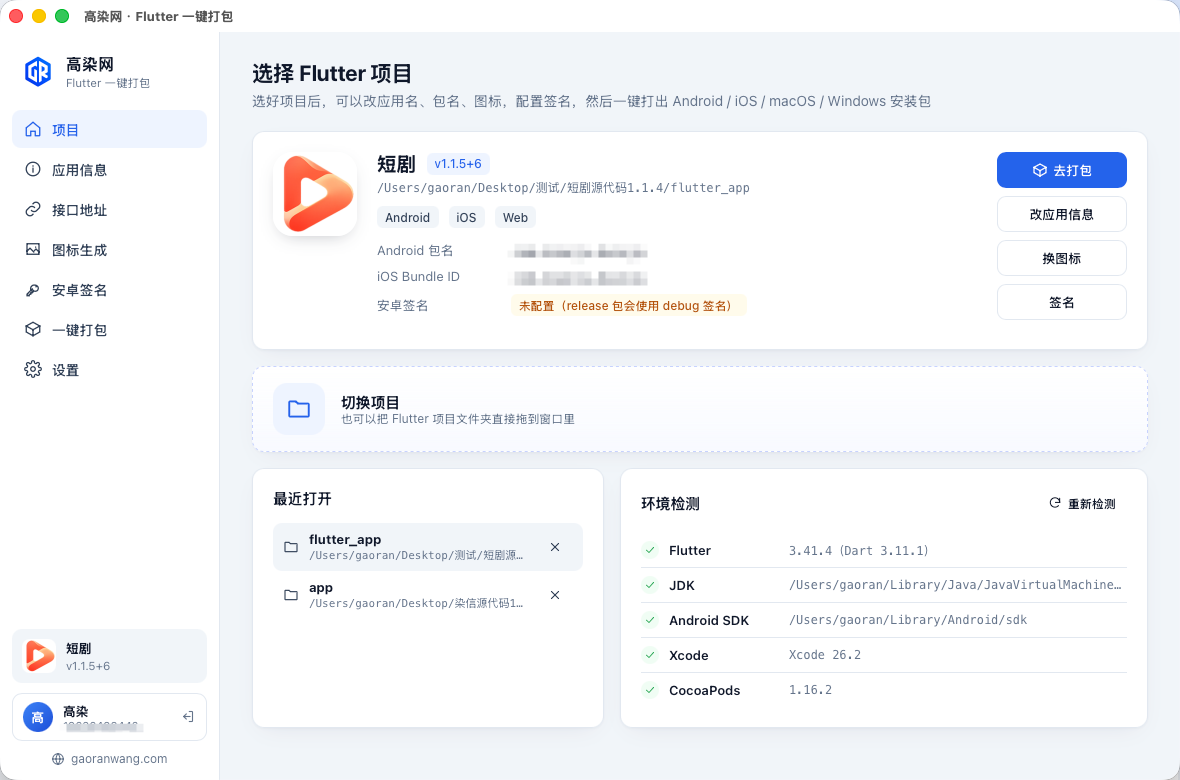Image resolution: width=1180 pixels, height=780 pixels.
Task: Click the logout icon beside 高染
Action: [188, 717]
